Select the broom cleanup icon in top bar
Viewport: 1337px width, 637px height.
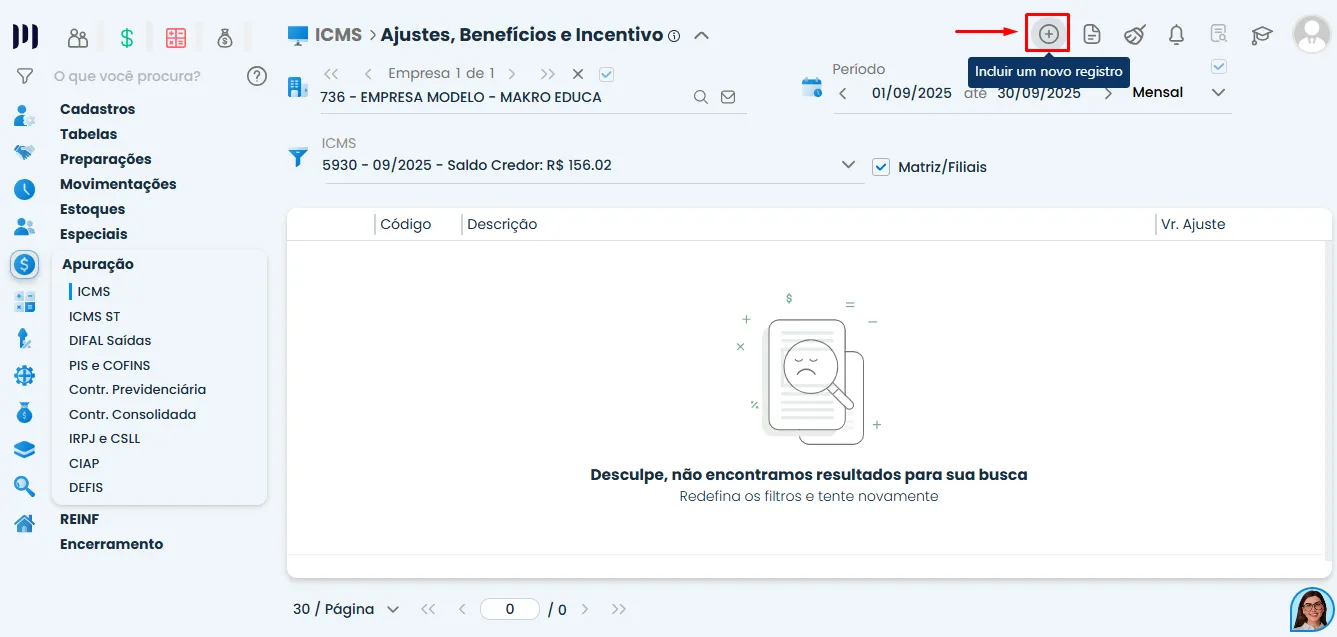pyautogui.click(x=1134, y=33)
